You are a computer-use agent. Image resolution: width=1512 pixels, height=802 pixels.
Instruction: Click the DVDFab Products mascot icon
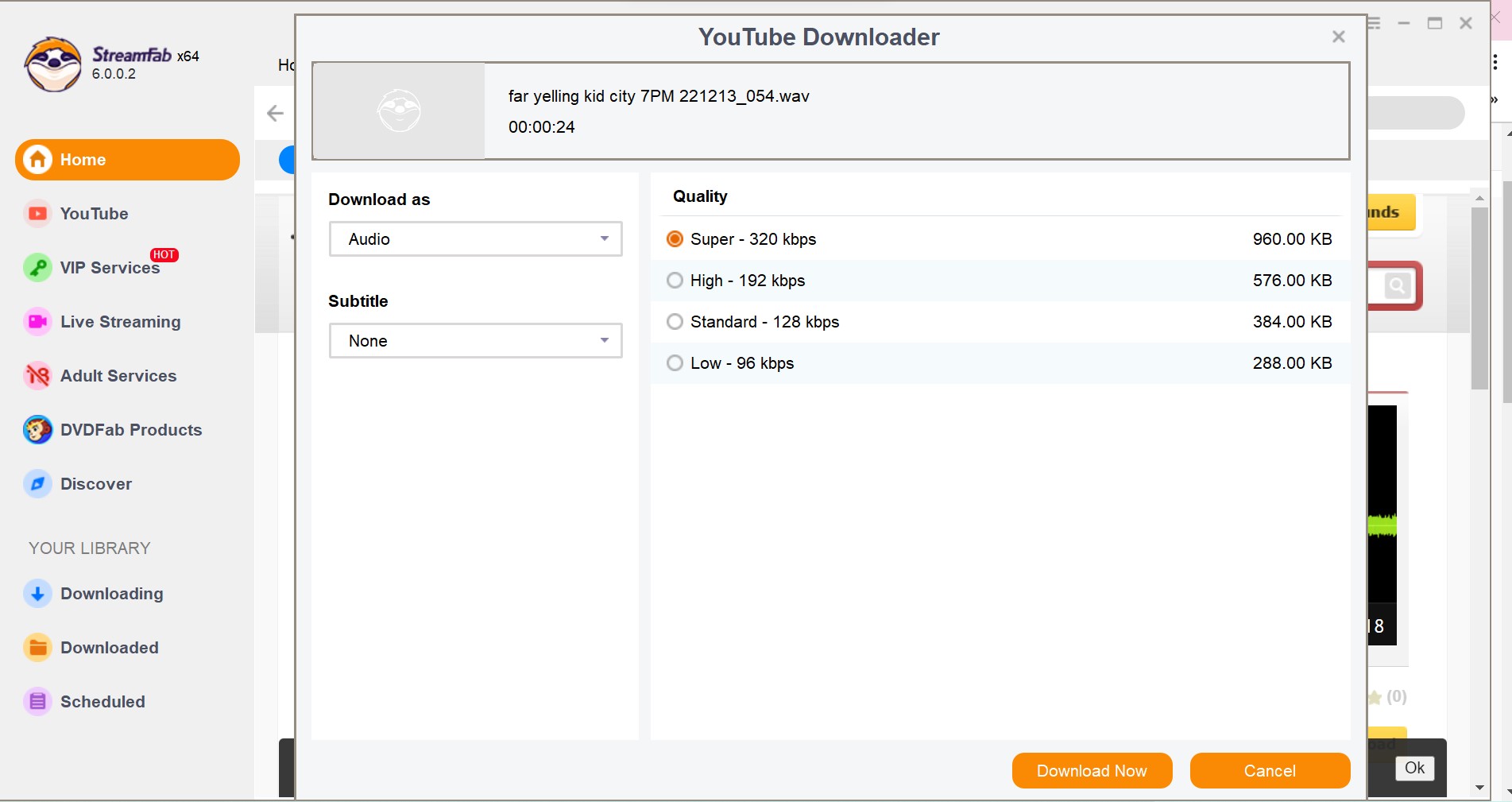[x=37, y=430]
